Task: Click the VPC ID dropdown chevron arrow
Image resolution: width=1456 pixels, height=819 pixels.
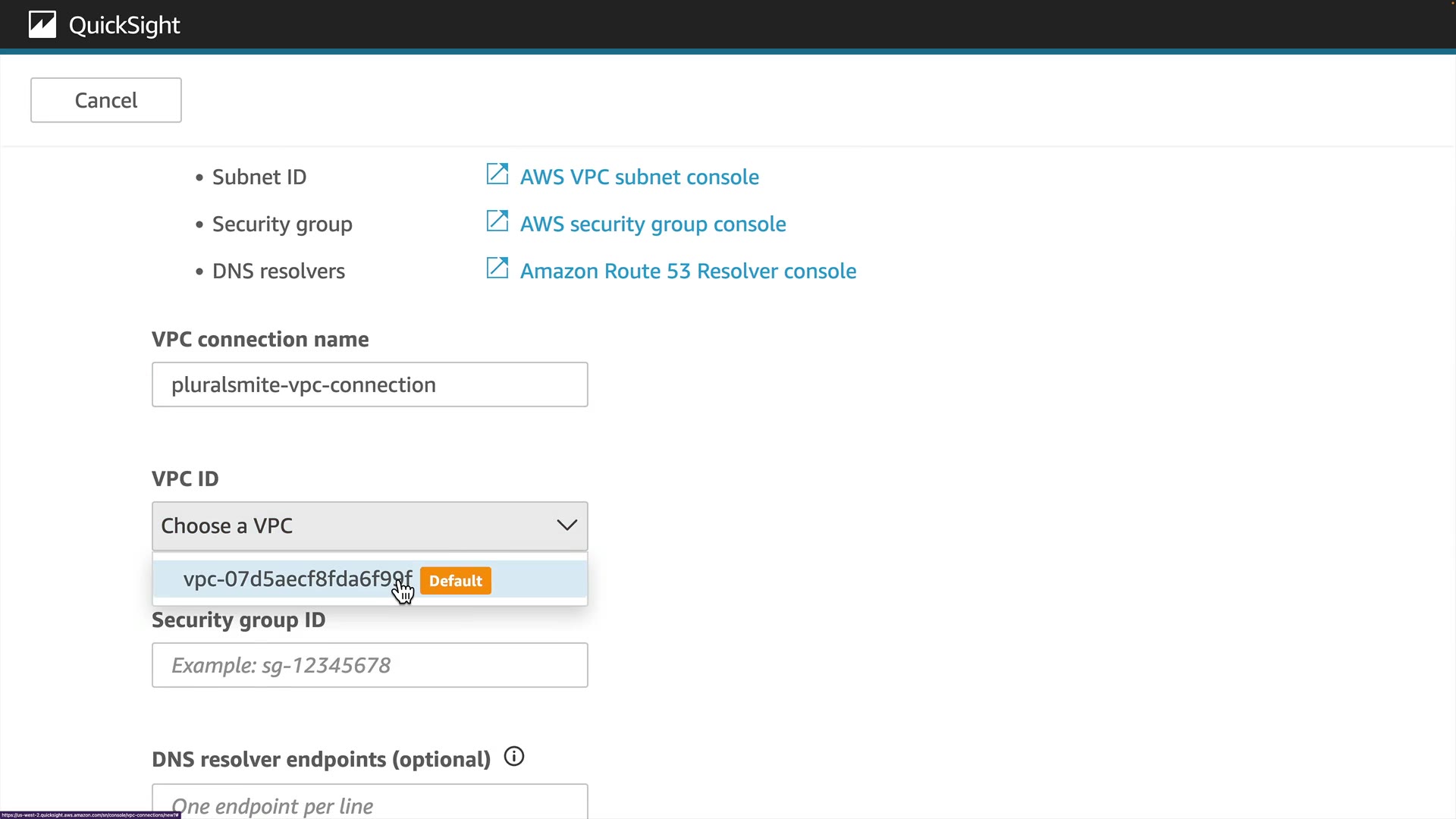Action: click(566, 526)
